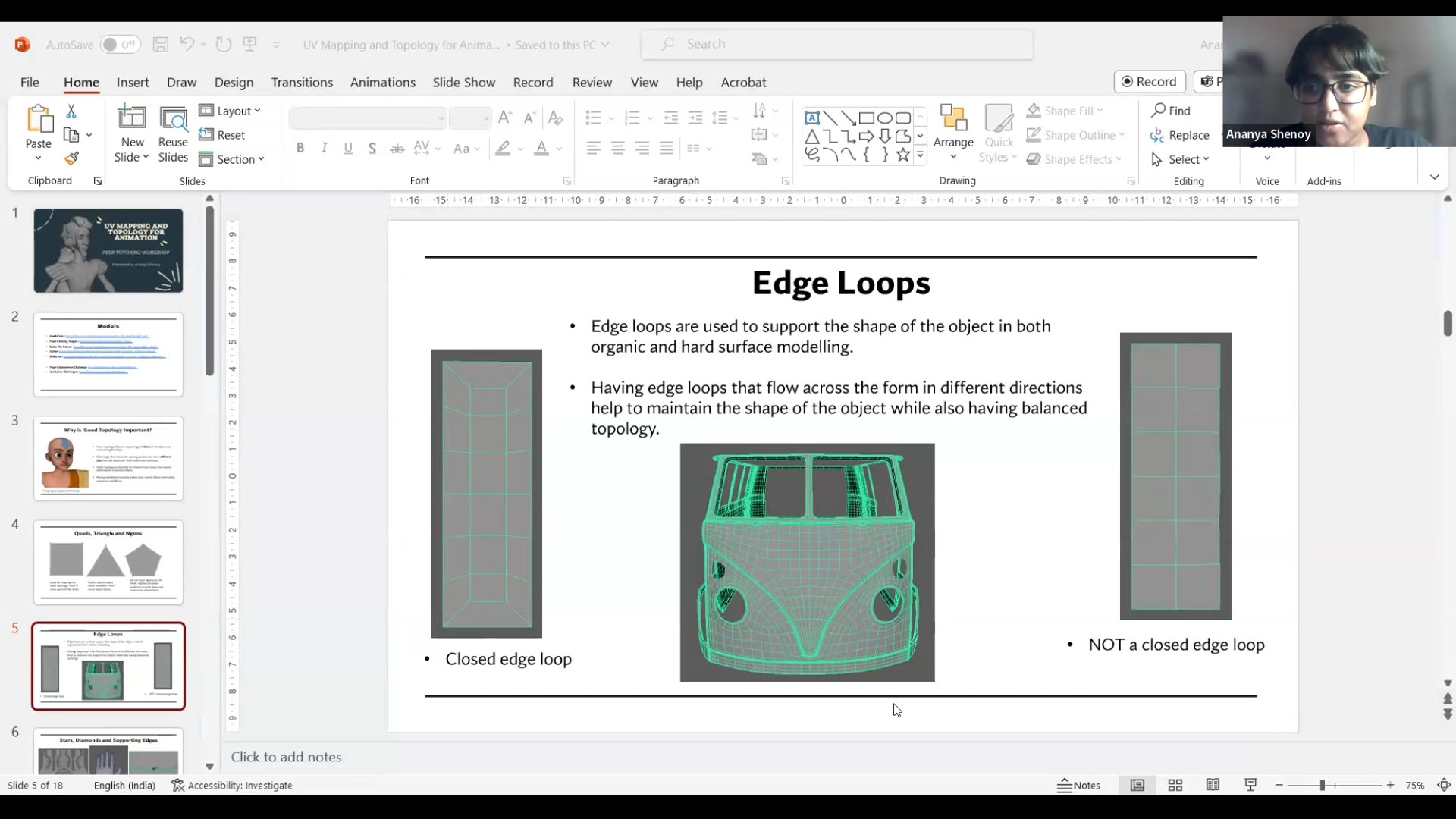Insert a text box shape

click(811, 118)
